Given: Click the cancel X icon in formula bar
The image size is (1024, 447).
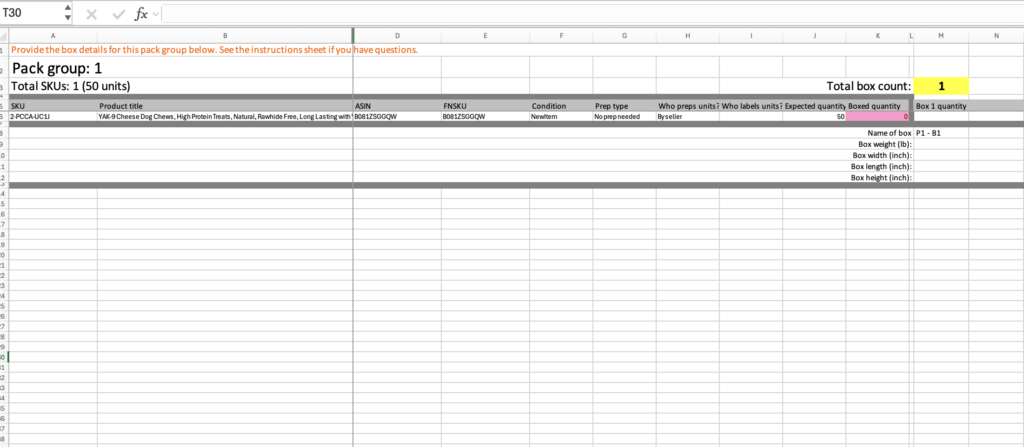Looking at the screenshot, I should (x=92, y=14).
